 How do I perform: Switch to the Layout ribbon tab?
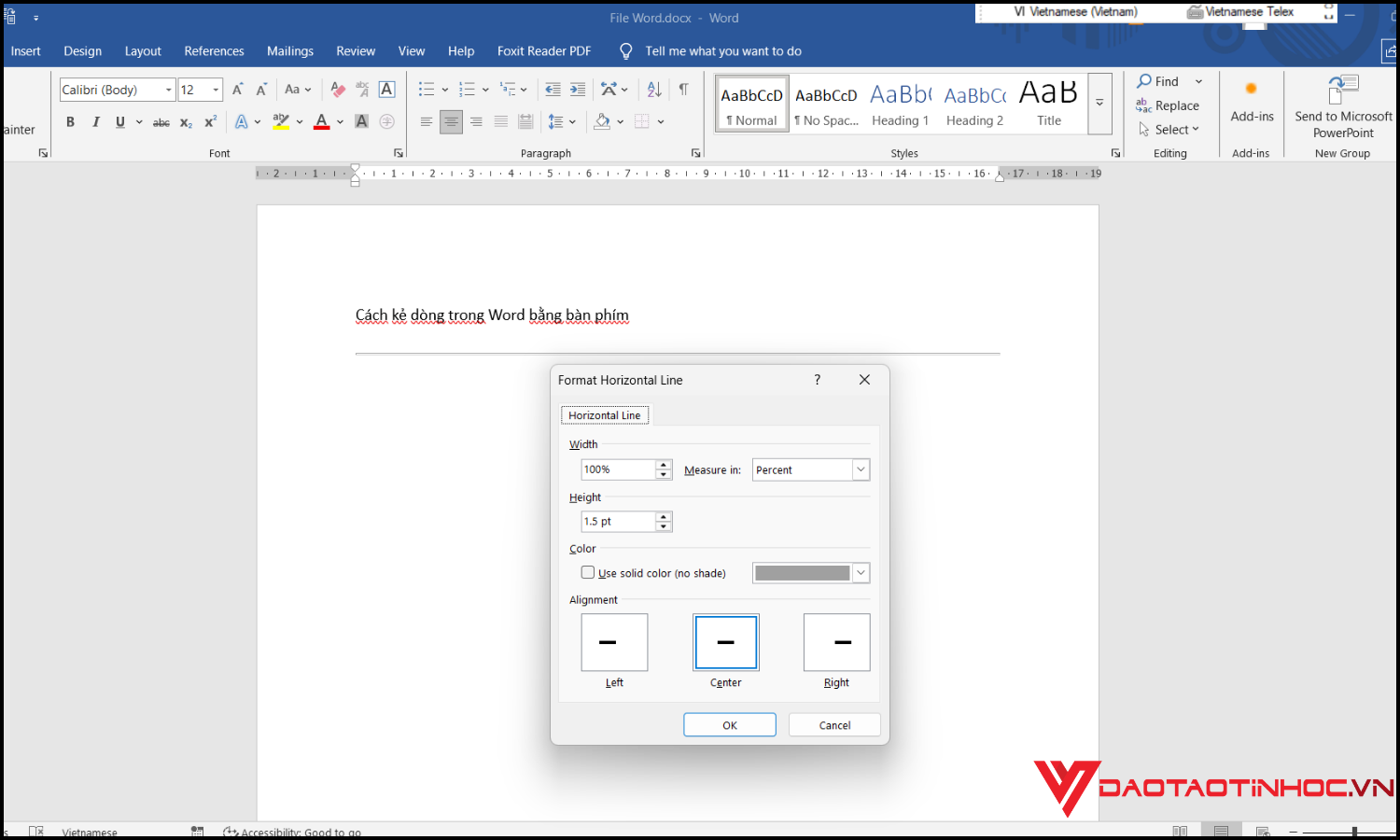[143, 51]
